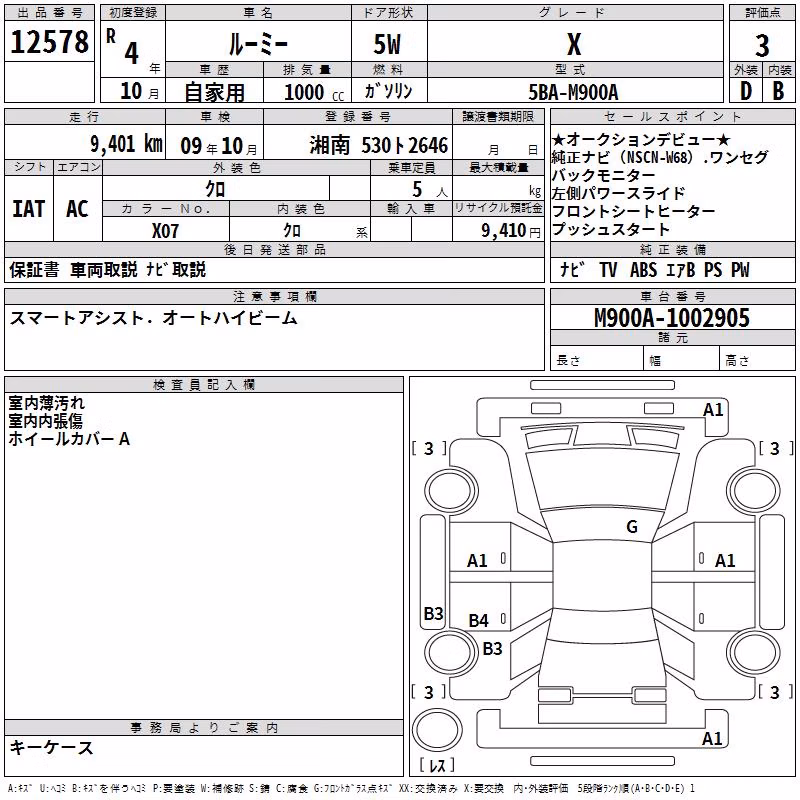Click the seating capacity 5人
Screen dimensions: 800x800
[x=430, y=190]
